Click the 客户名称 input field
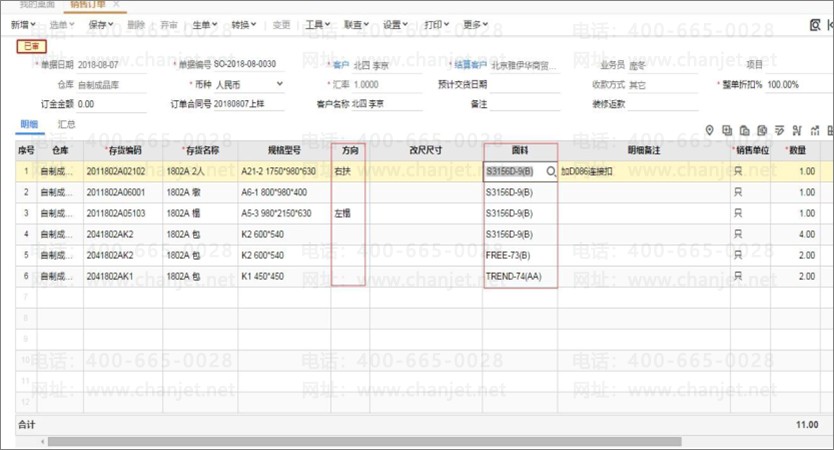 pyautogui.click(x=387, y=104)
